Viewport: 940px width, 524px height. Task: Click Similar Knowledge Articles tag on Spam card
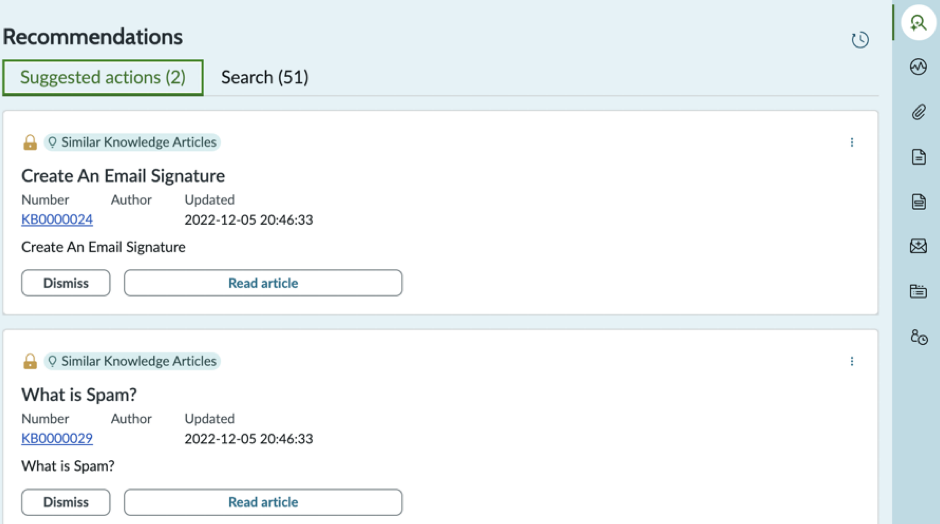pos(132,361)
